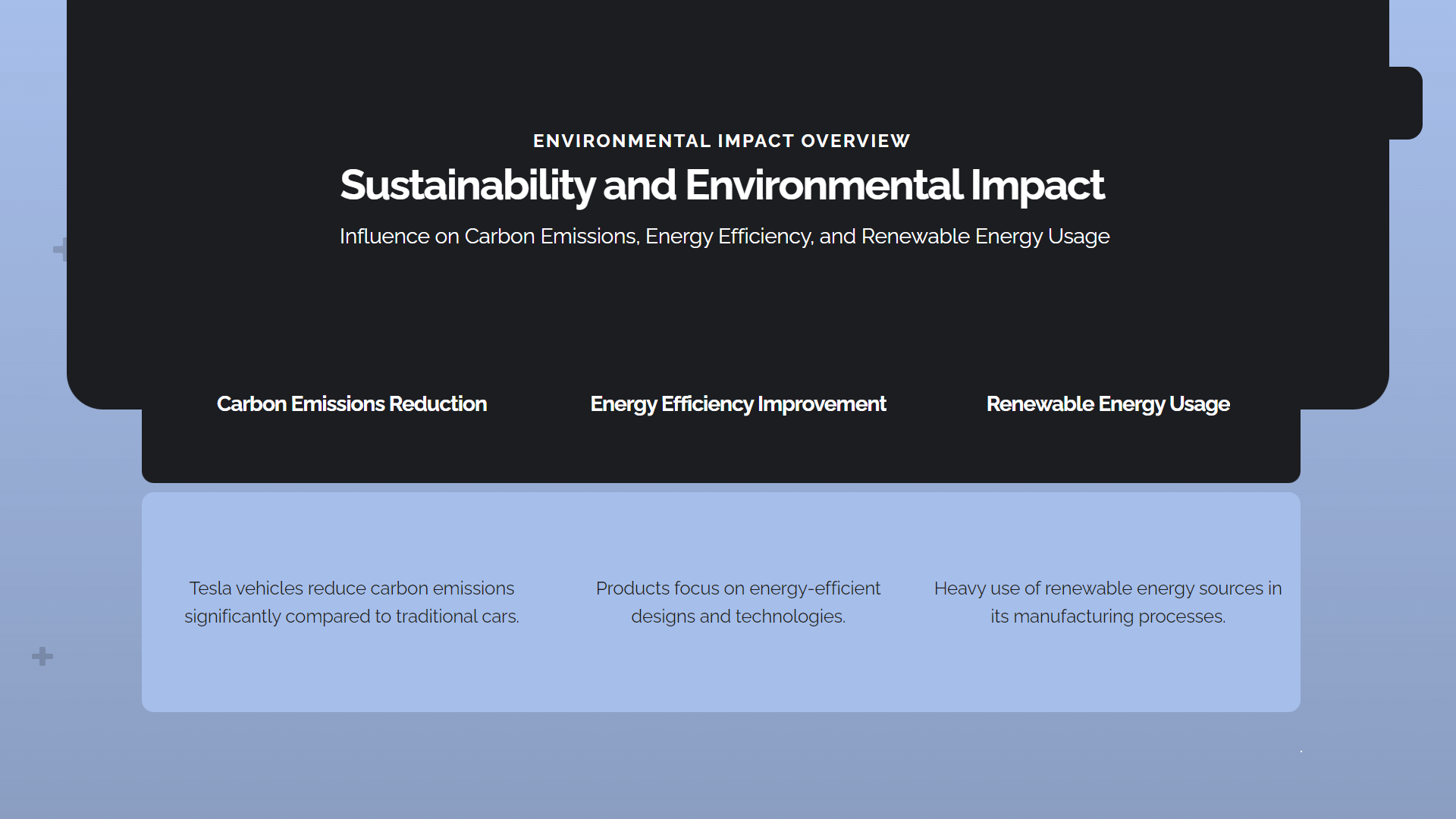Click 'Renewable Energy Usage' within the subtitle line

[x=985, y=237]
